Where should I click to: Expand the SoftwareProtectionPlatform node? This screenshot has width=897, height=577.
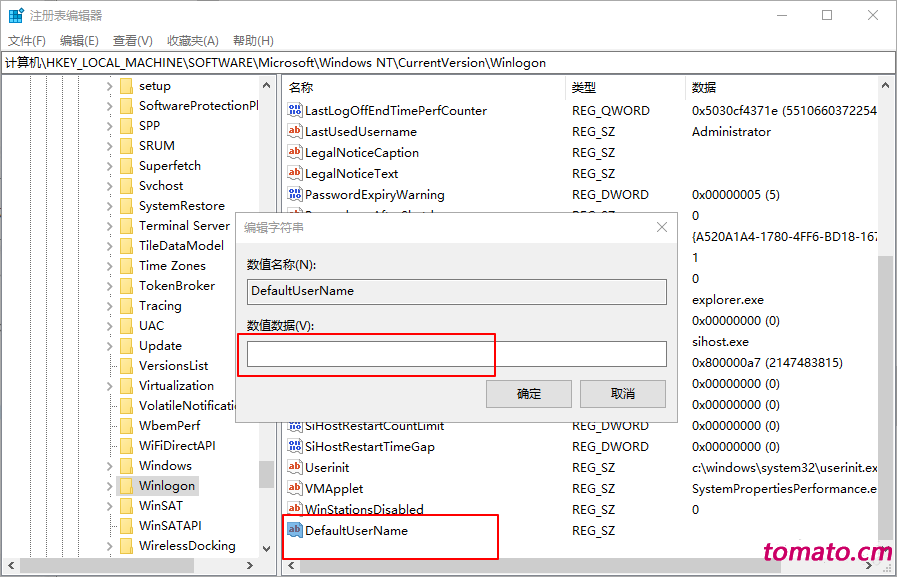click(109, 106)
